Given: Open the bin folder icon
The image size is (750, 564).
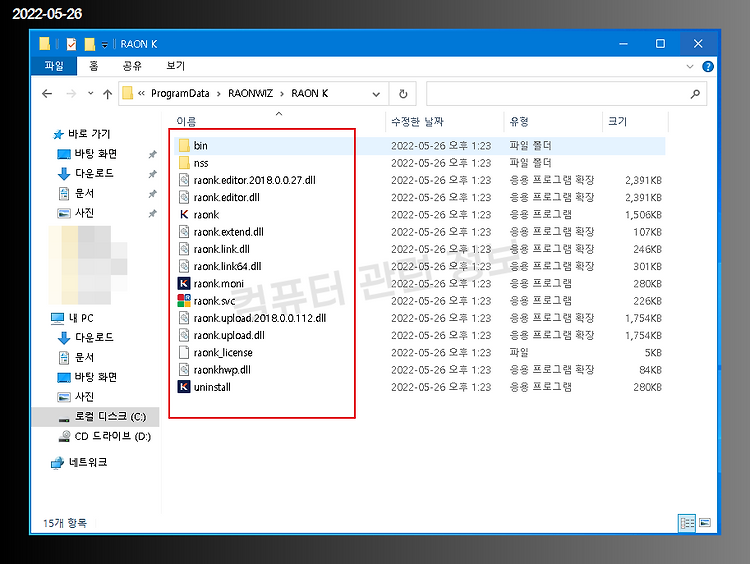Looking at the screenshot, I should (184, 145).
